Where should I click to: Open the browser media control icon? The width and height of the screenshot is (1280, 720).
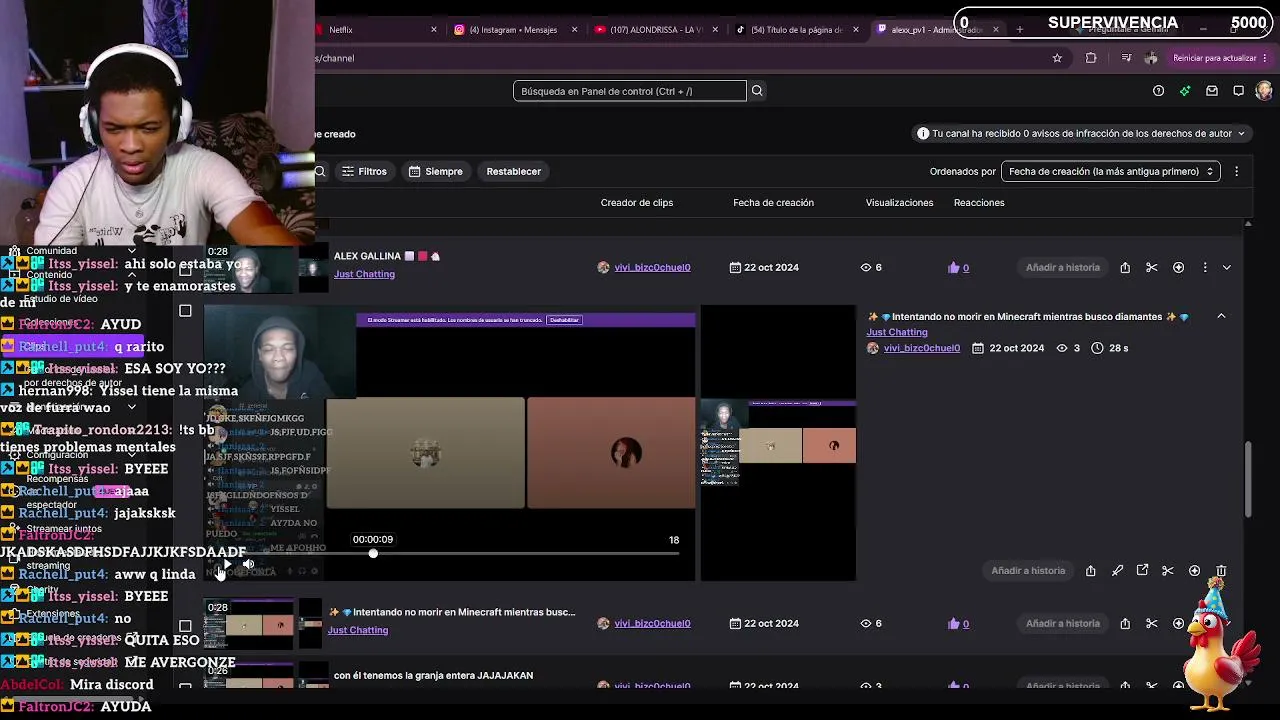tap(1126, 58)
